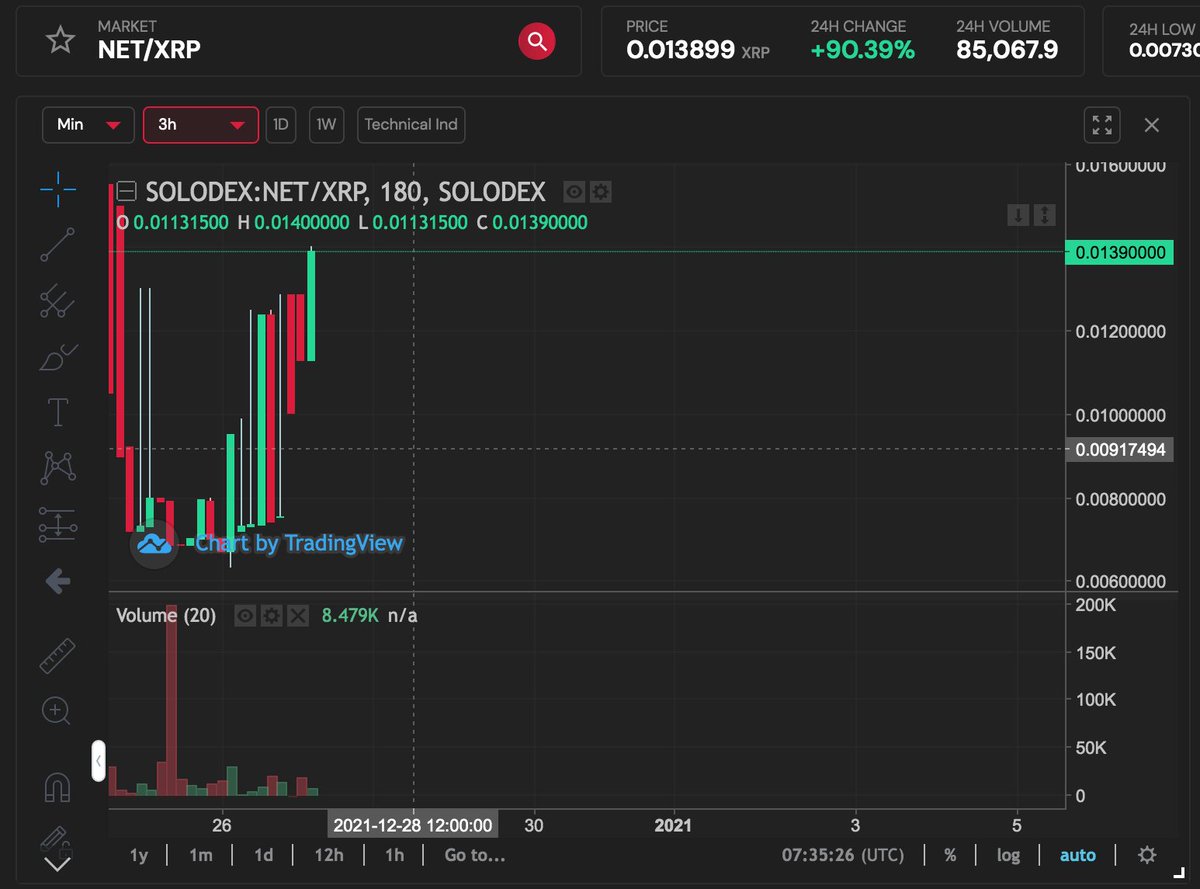Viewport: 1200px width, 889px height.
Task: Select the brush drawing tool
Action: [x=58, y=357]
